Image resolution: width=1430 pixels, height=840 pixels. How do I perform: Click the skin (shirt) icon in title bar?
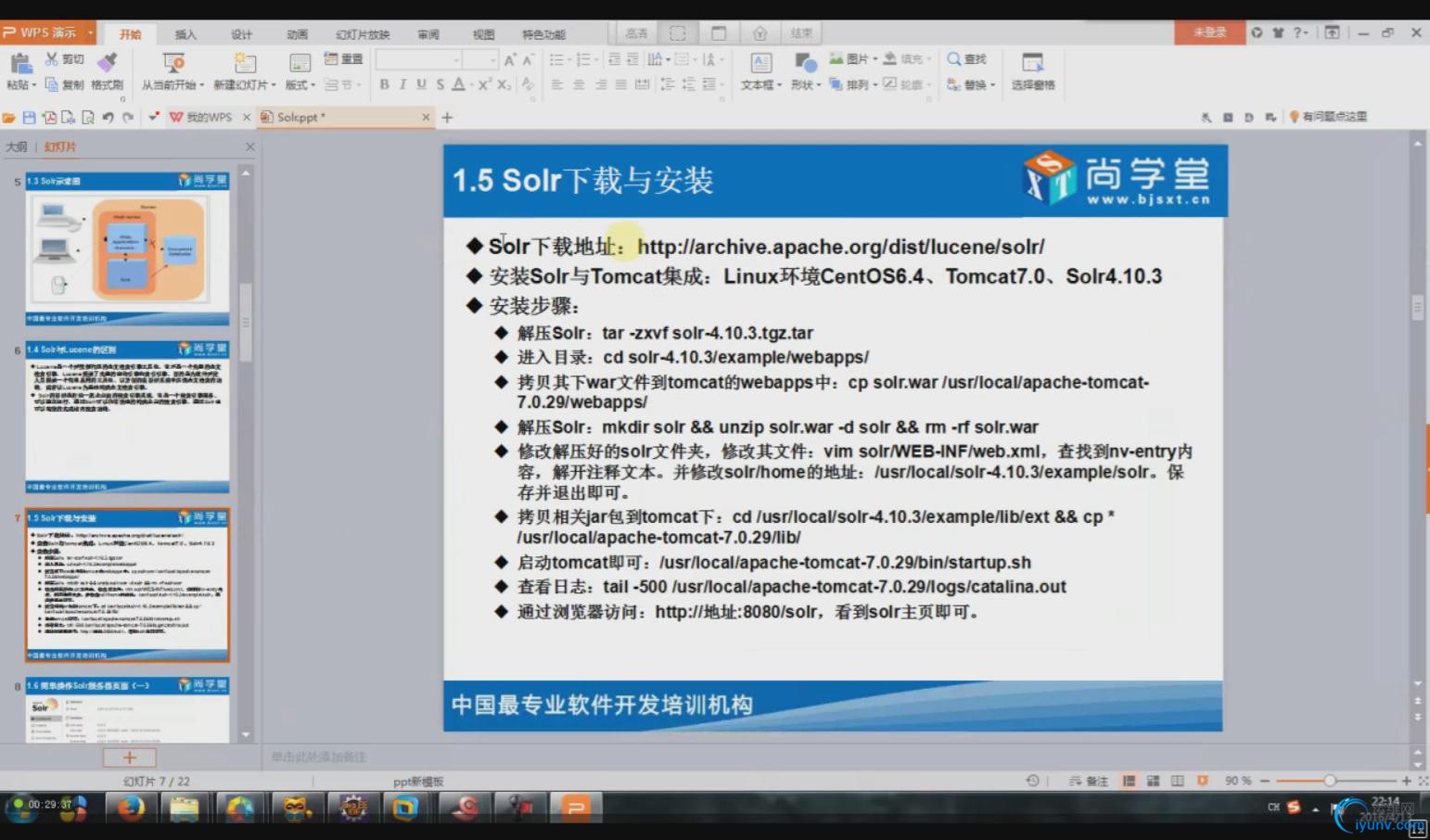(1278, 32)
